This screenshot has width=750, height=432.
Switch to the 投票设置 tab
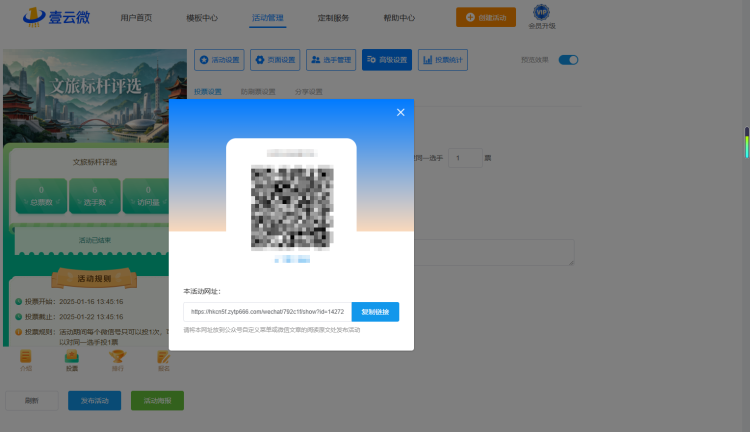pos(208,92)
